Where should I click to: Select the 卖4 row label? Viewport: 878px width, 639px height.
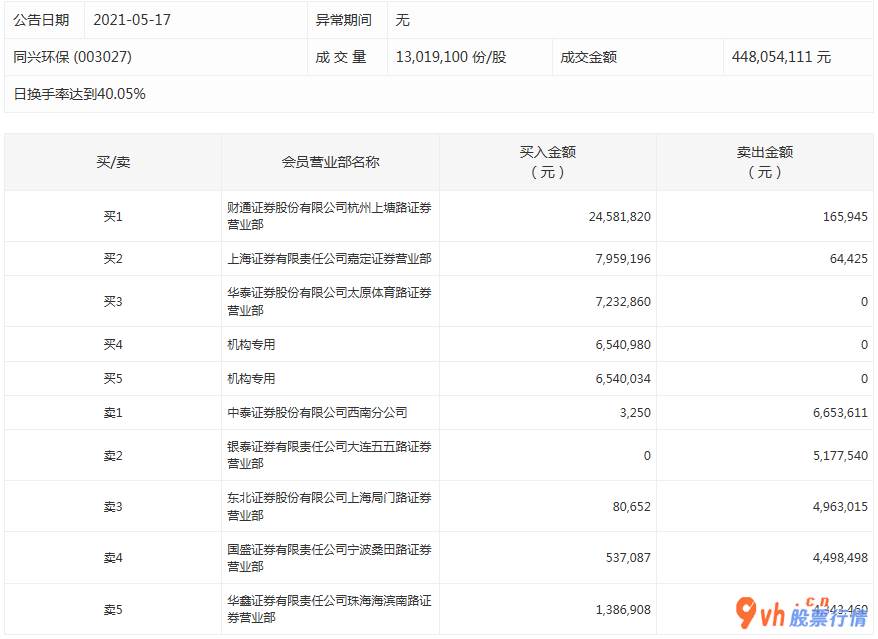tap(113, 557)
